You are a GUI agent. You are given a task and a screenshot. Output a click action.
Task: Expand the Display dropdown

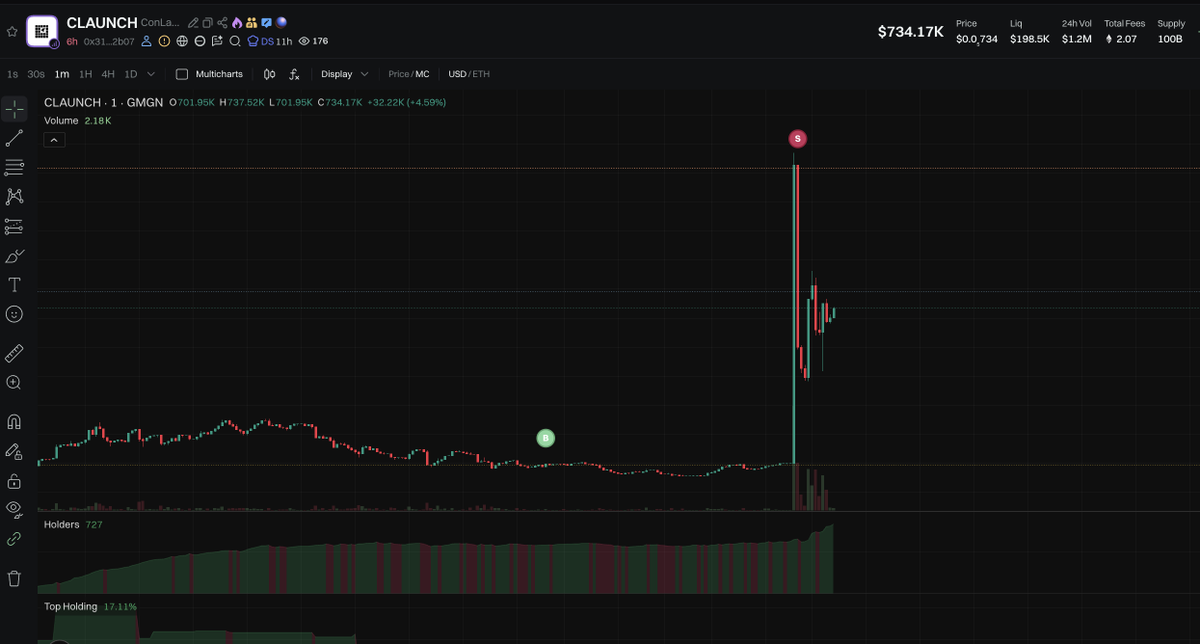coord(345,74)
